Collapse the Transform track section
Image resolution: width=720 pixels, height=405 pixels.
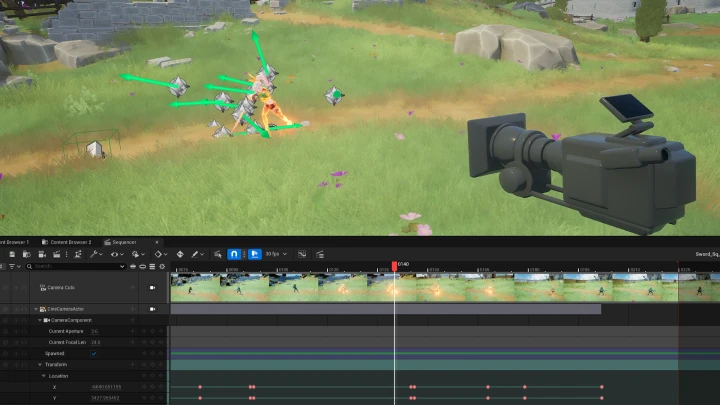point(39,364)
